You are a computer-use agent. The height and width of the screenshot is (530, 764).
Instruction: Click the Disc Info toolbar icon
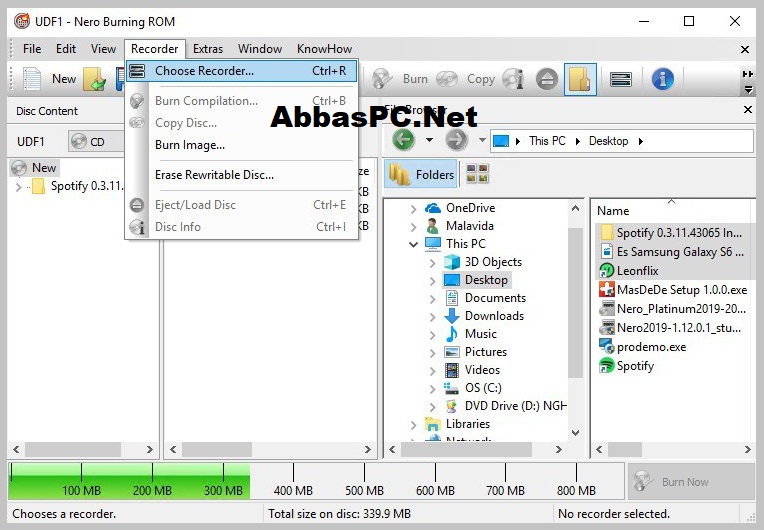[x=514, y=79]
